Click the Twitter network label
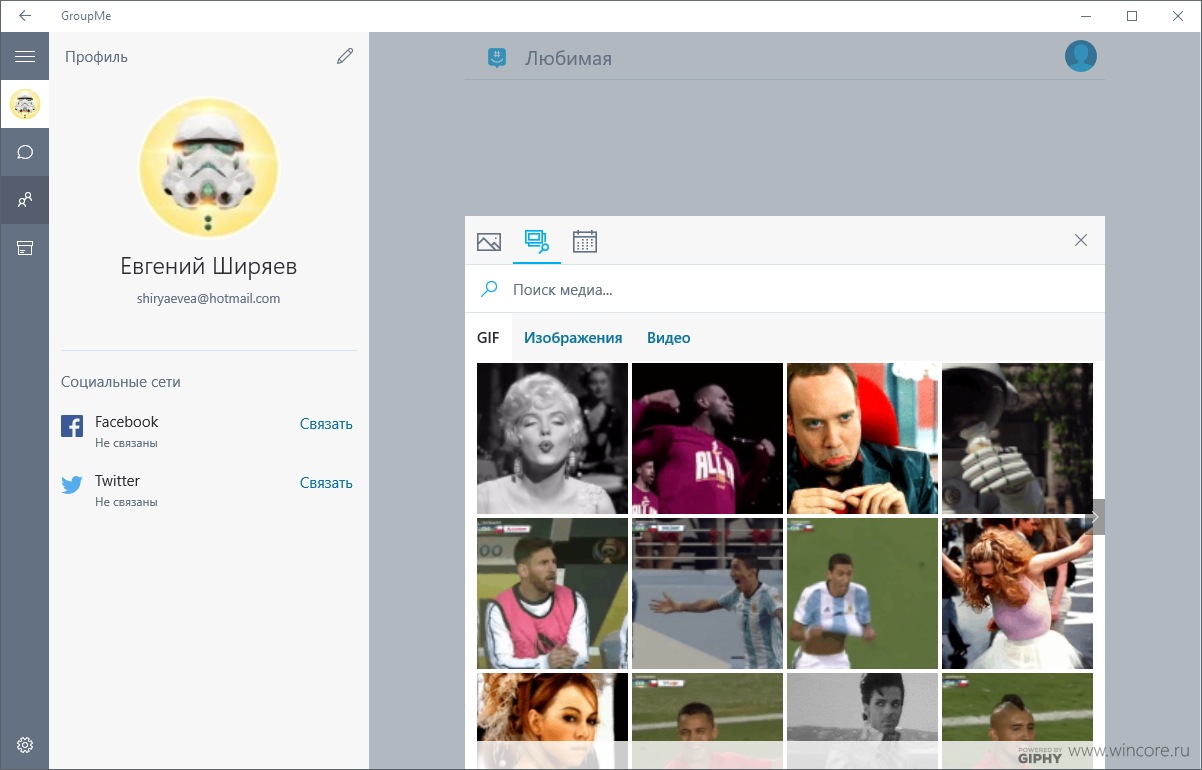The width and height of the screenshot is (1202, 770). click(117, 481)
